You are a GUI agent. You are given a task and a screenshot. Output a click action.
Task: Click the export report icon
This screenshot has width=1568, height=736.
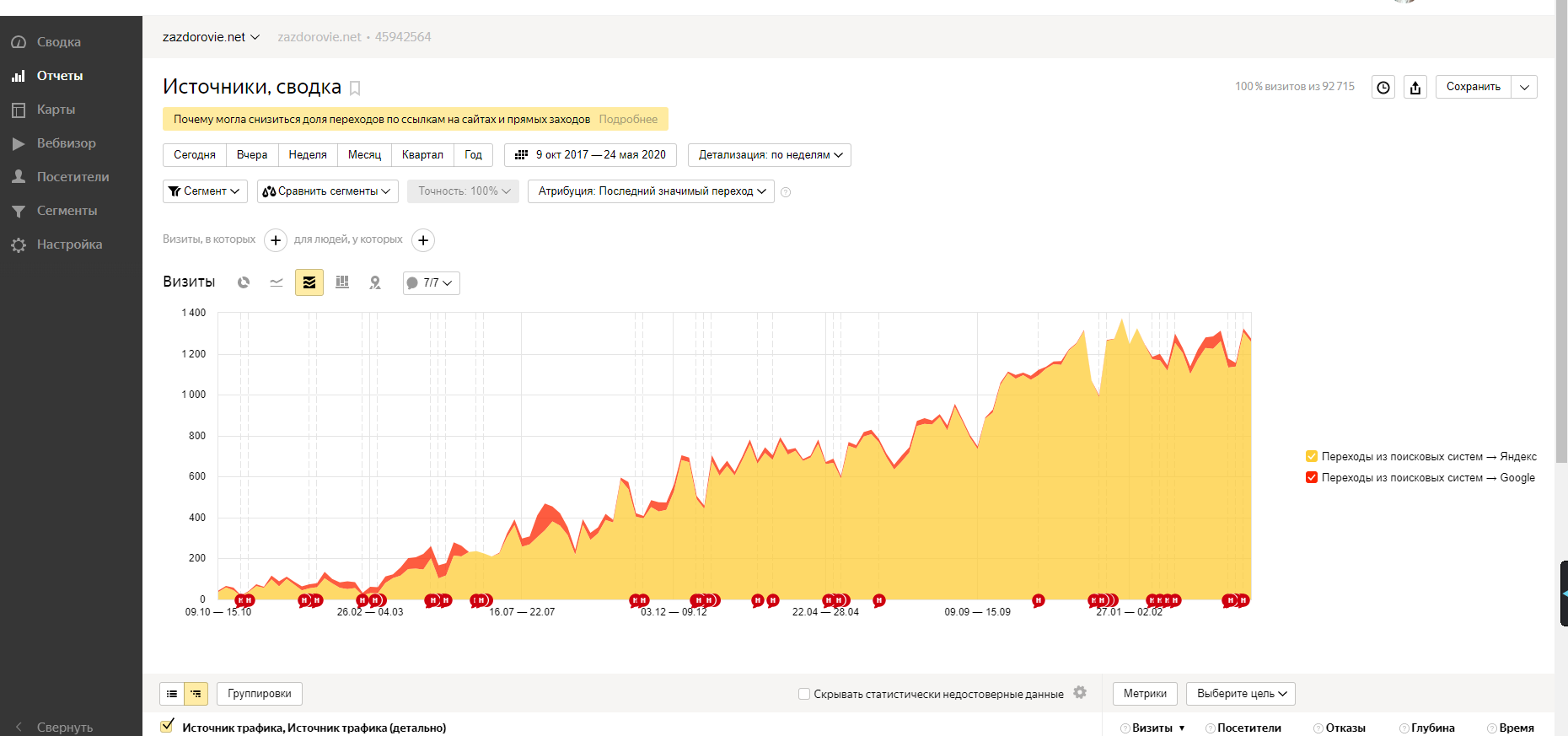point(1415,87)
